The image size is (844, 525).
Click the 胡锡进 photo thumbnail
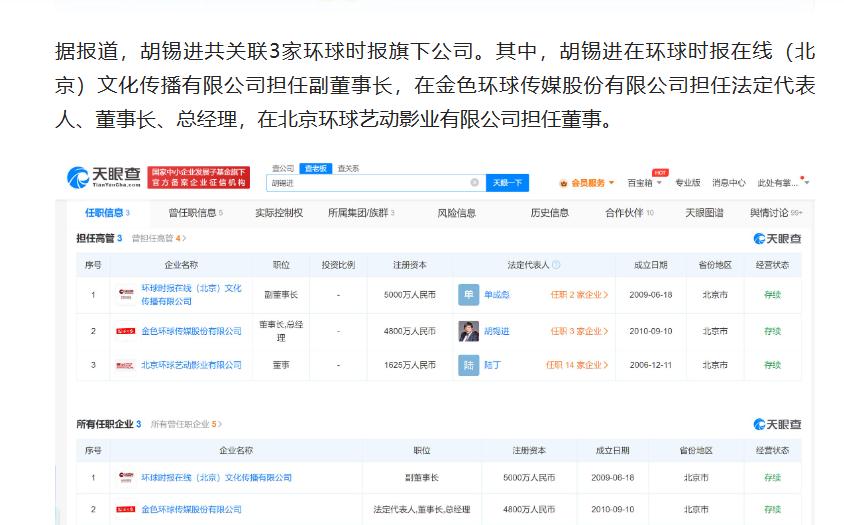[468, 331]
